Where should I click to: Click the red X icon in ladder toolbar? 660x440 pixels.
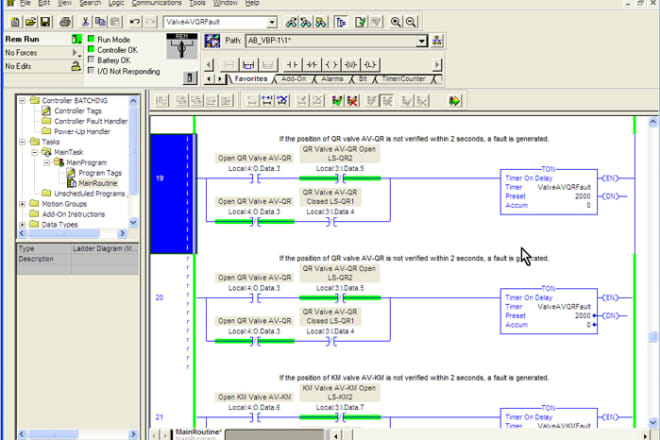click(x=352, y=101)
